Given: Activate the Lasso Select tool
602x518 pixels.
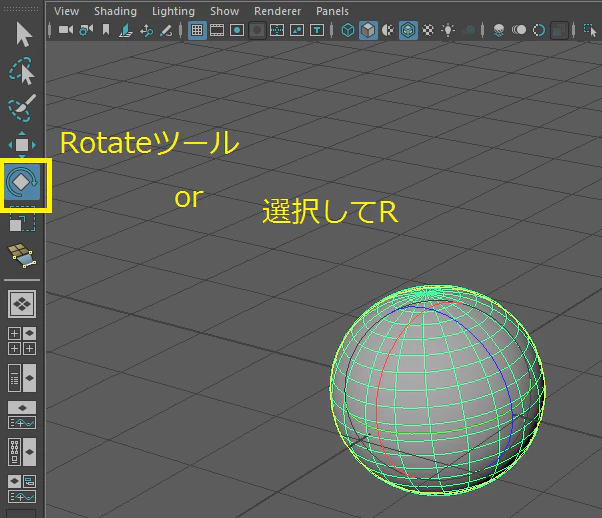Looking at the screenshot, I should [22, 71].
